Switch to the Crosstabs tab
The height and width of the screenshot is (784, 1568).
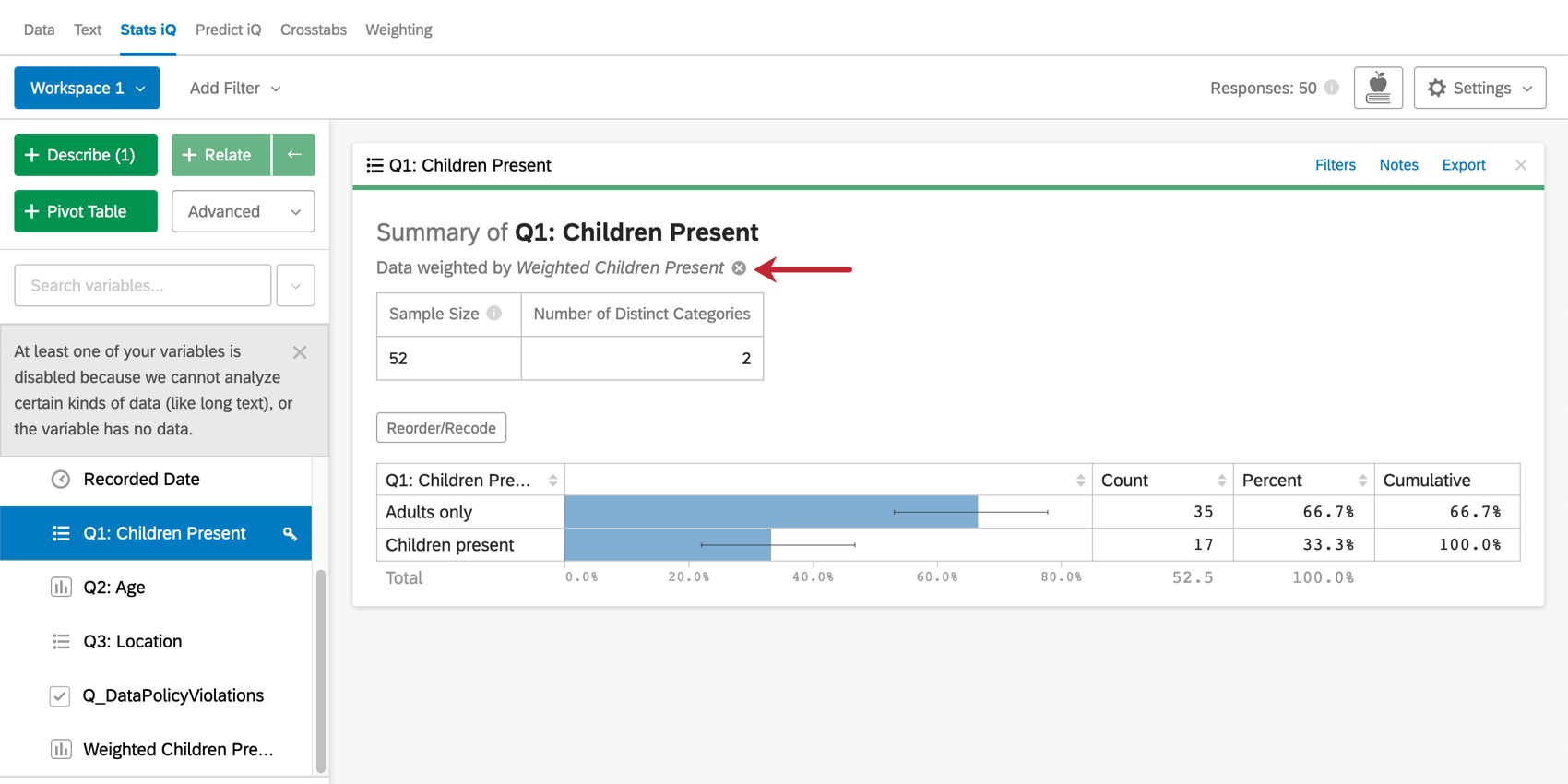tap(314, 30)
